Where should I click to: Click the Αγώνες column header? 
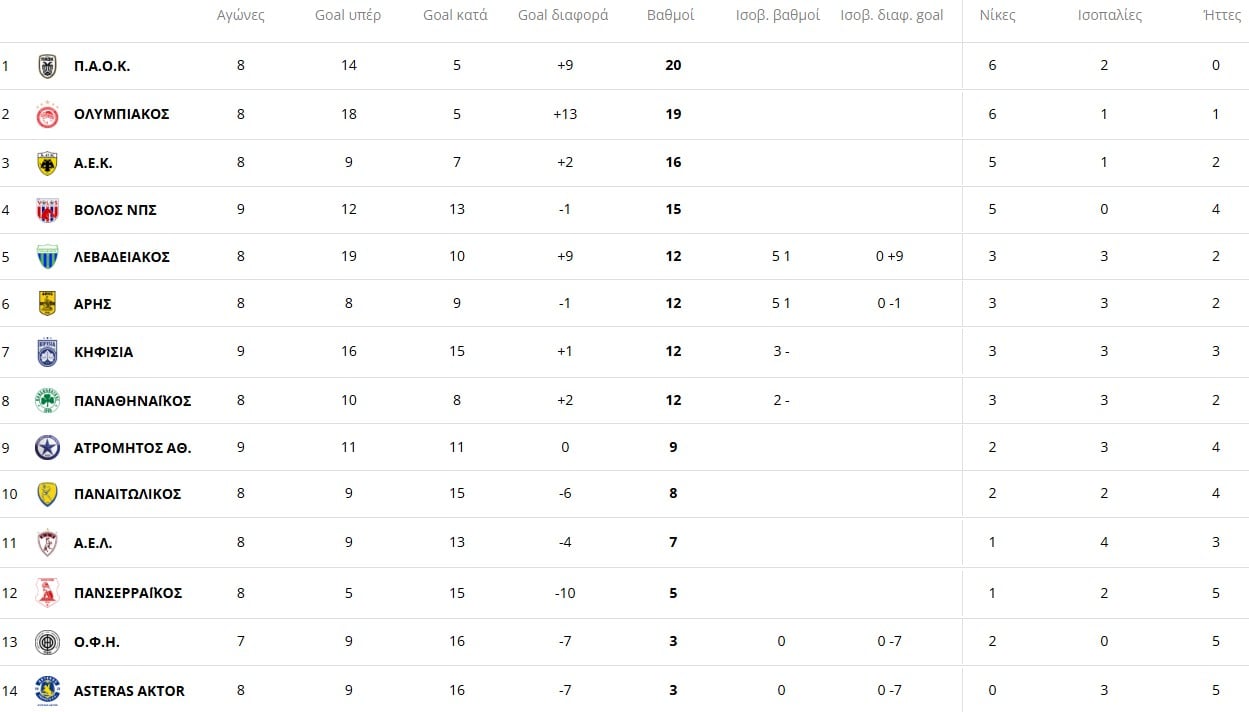point(241,15)
